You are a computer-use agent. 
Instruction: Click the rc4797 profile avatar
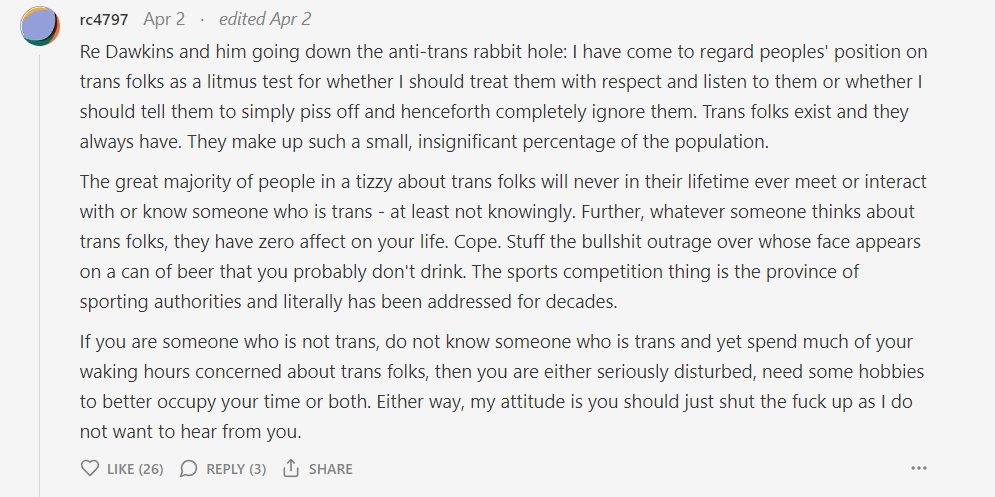pyautogui.click(x=39, y=25)
